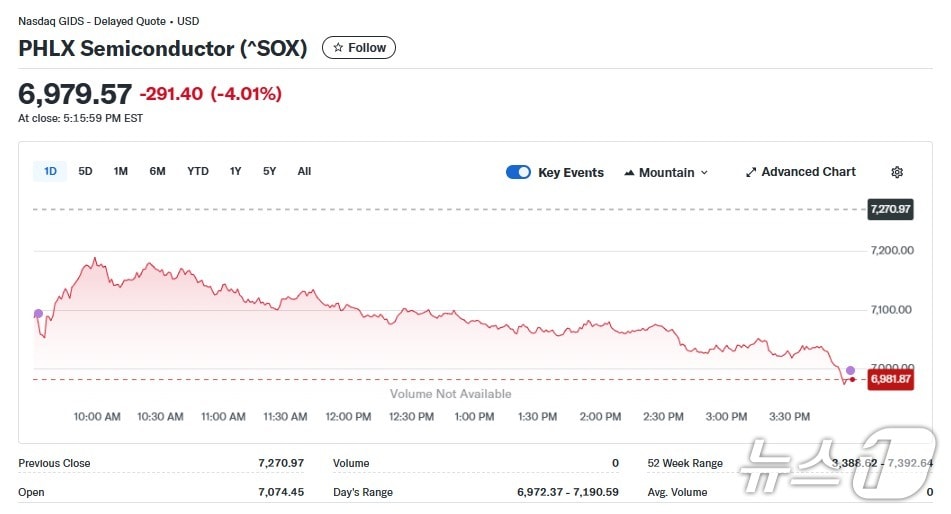The image size is (951, 514).
Task: Open chart settings gear icon
Action: point(897,172)
